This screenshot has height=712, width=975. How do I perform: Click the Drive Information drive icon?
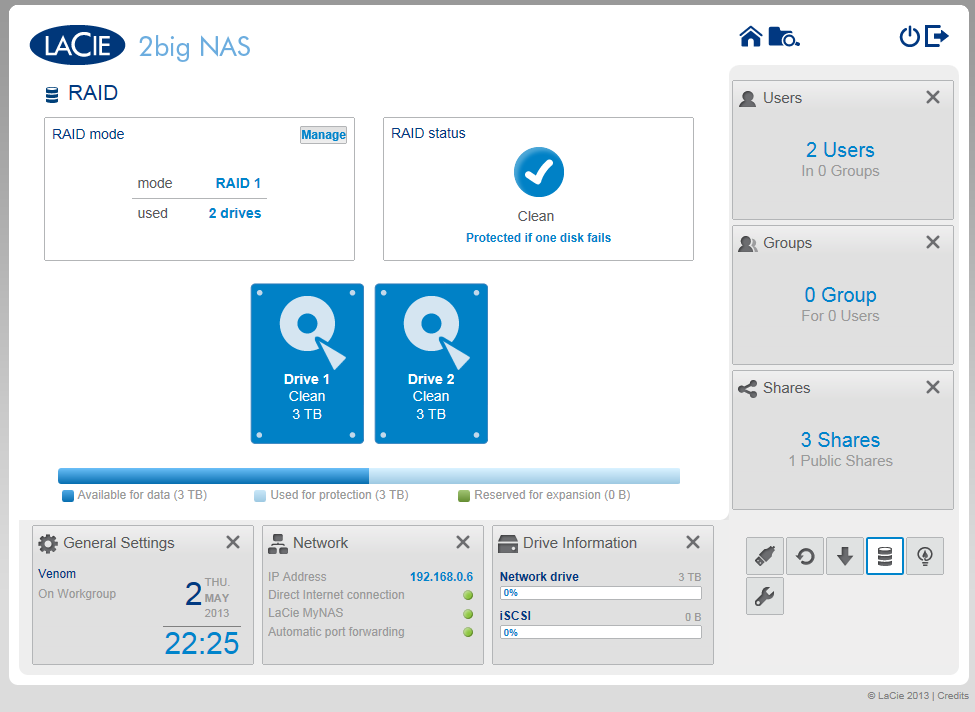pos(508,543)
